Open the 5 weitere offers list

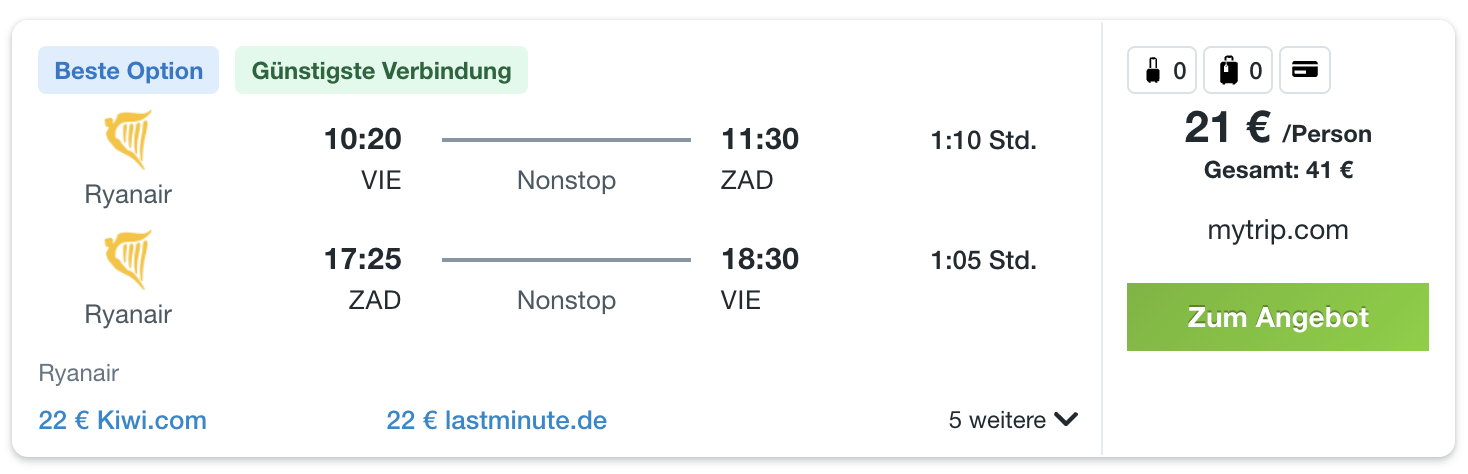1013,420
